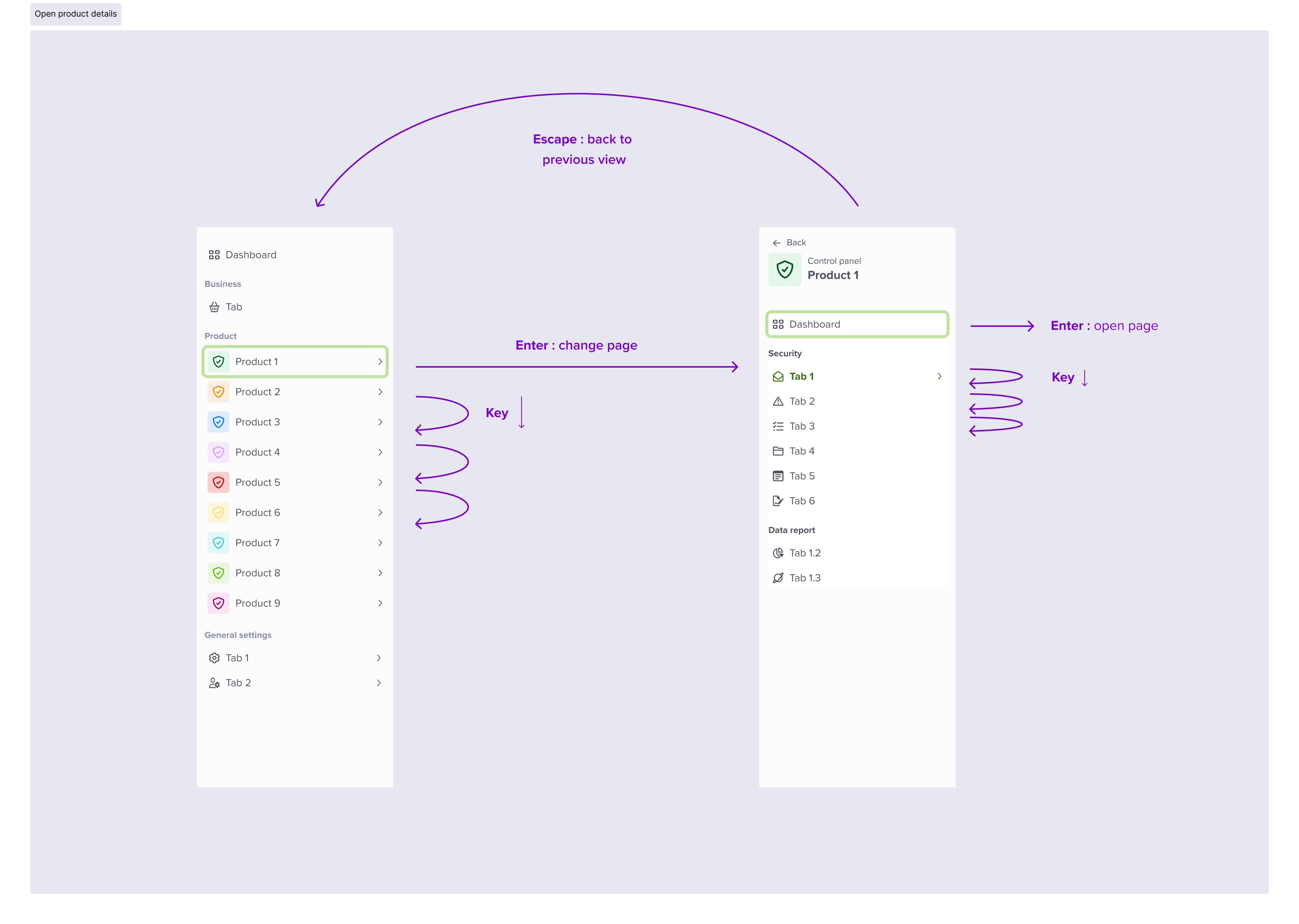
Task: Click the Product 9 label
Action: coord(258,603)
